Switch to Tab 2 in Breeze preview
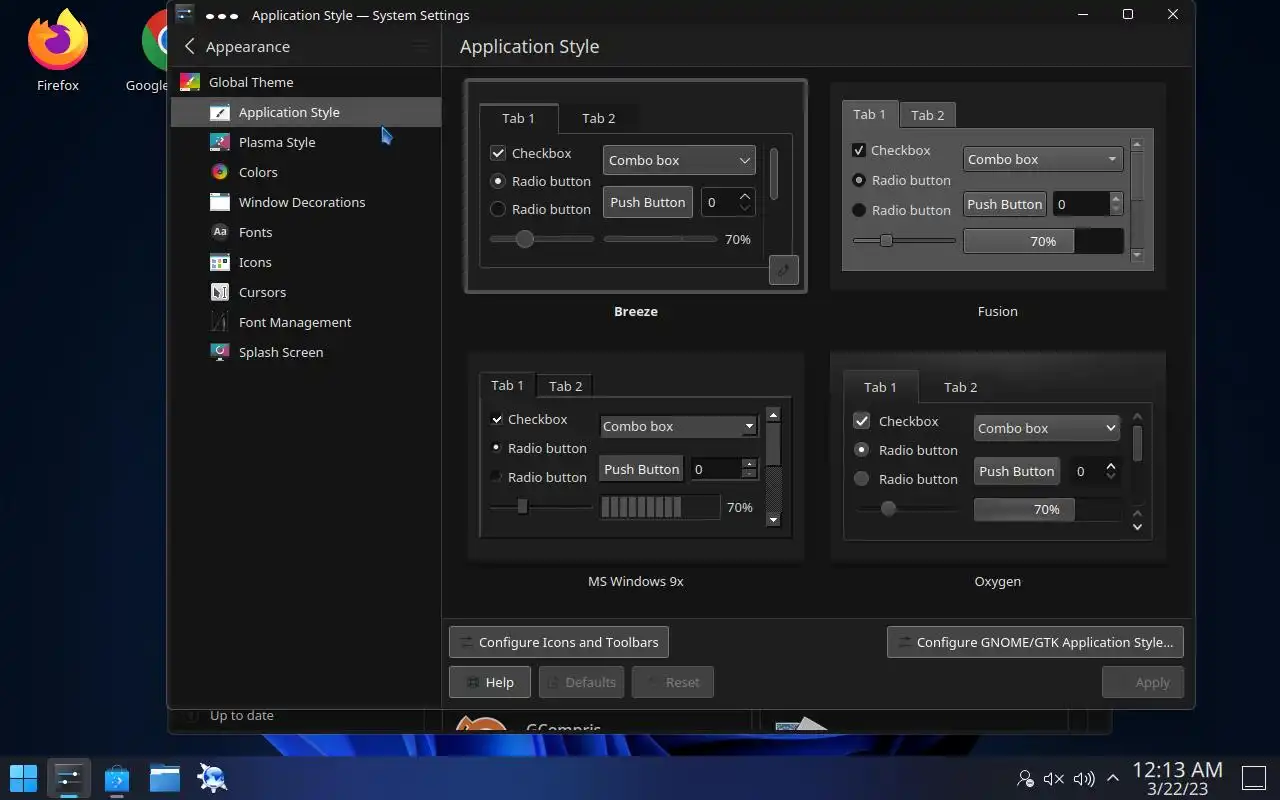Screen dimensions: 1280x800 tap(598, 118)
